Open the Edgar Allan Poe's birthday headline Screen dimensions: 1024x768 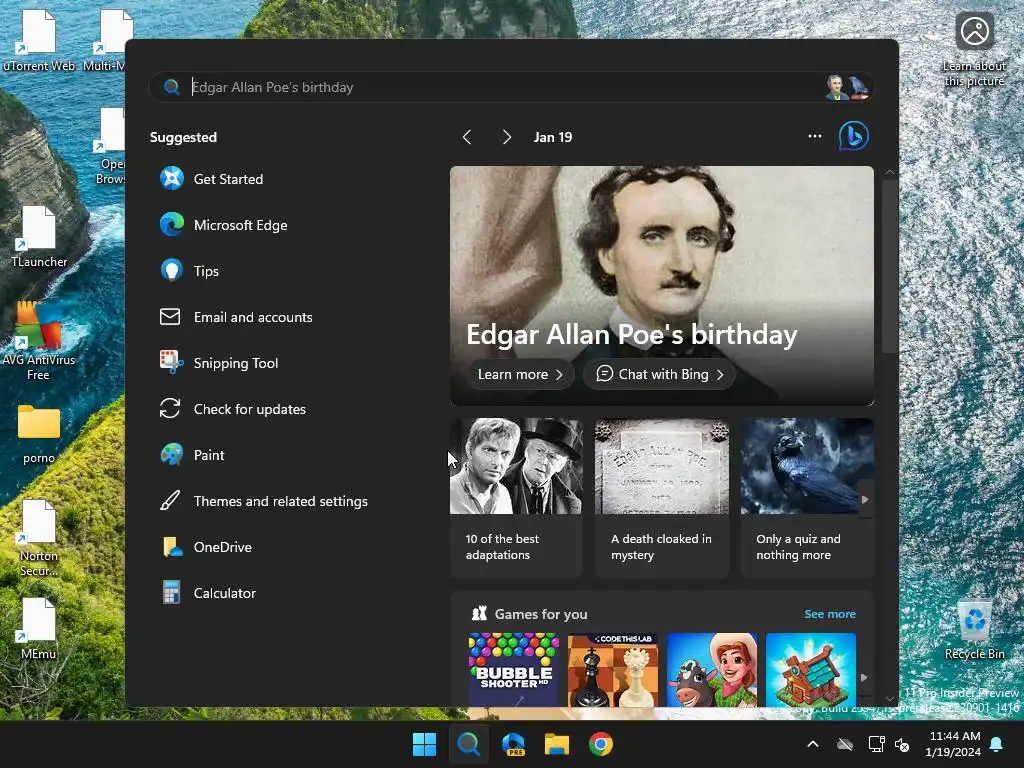pyautogui.click(x=632, y=334)
